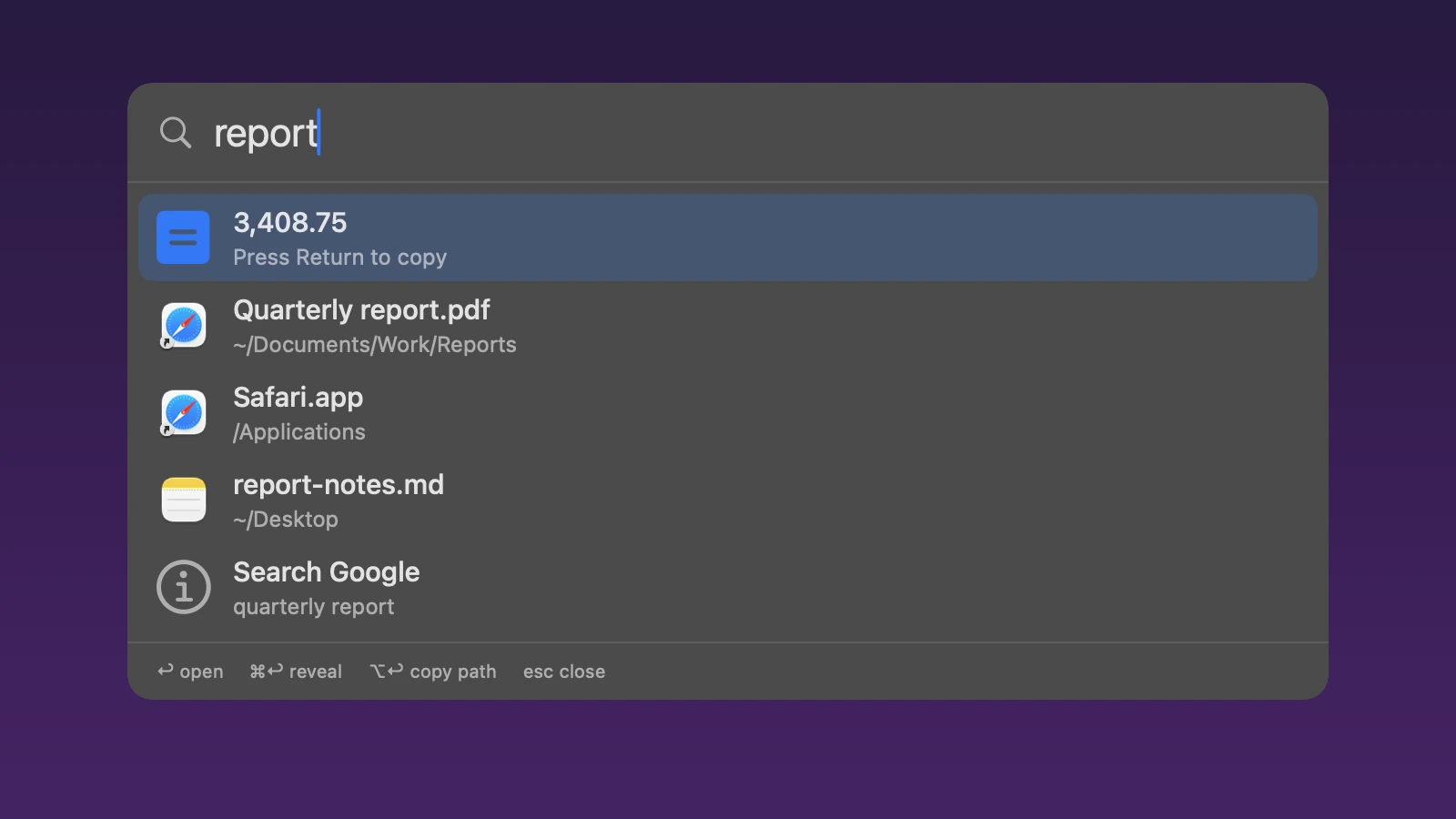Click the "open" shortcut hint
The height and width of the screenshot is (819, 1456).
coord(190,672)
